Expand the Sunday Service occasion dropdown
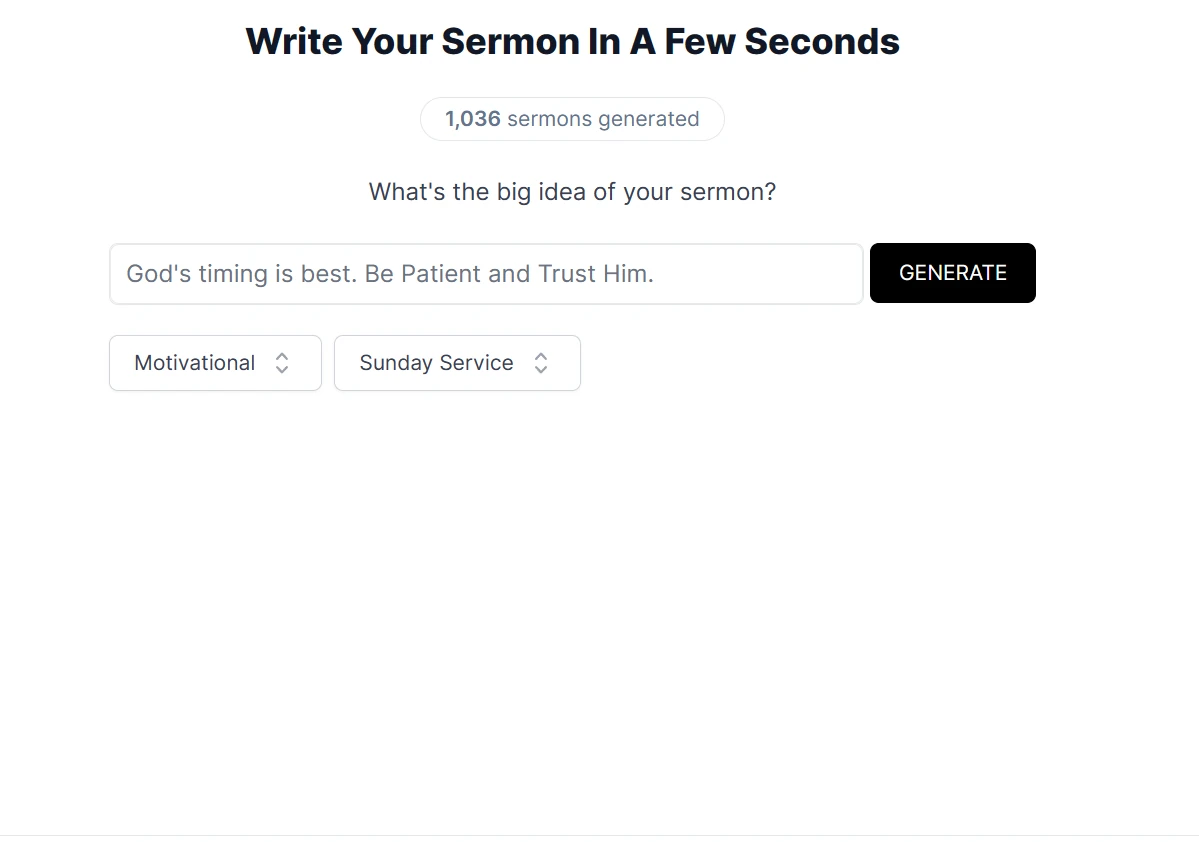Image resolution: width=1199 pixels, height=842 pixels. [x=457, y=363]
